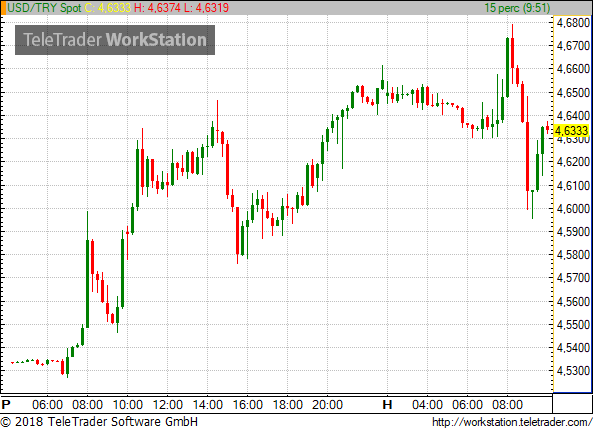Click the TeleTrader WorkStation watermark logo
The image size is (593, 431).
tap(115, 40)
